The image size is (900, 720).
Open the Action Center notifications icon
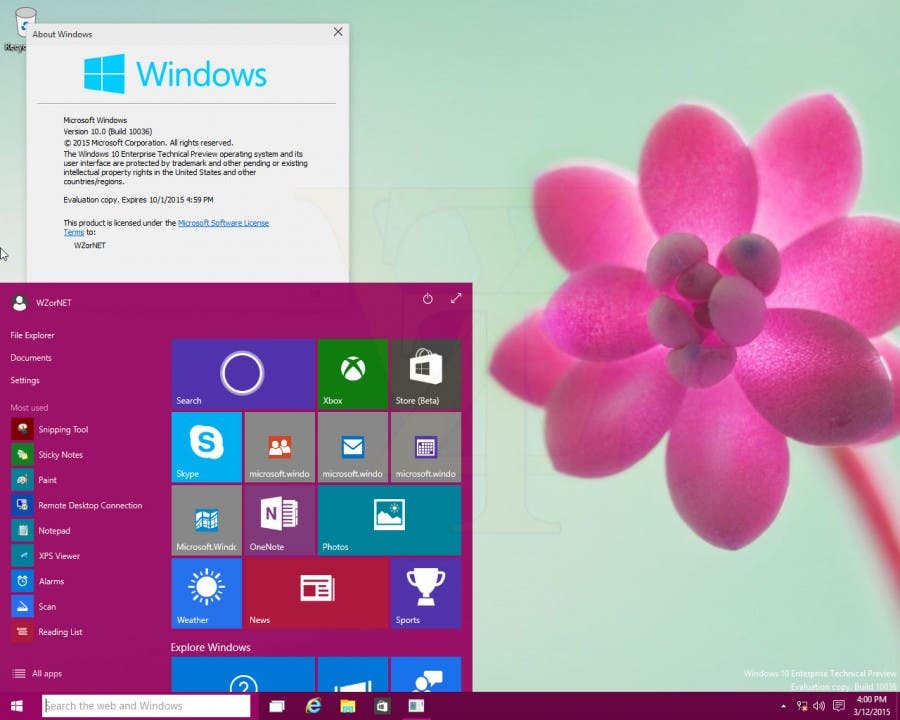click(x=839, y=706)
